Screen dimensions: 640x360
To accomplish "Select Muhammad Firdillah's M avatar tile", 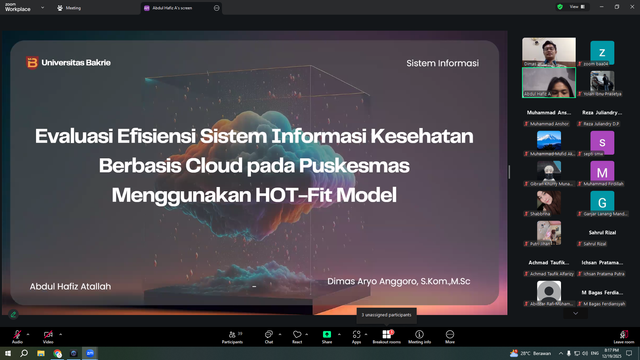I will (x=602, y=173).
